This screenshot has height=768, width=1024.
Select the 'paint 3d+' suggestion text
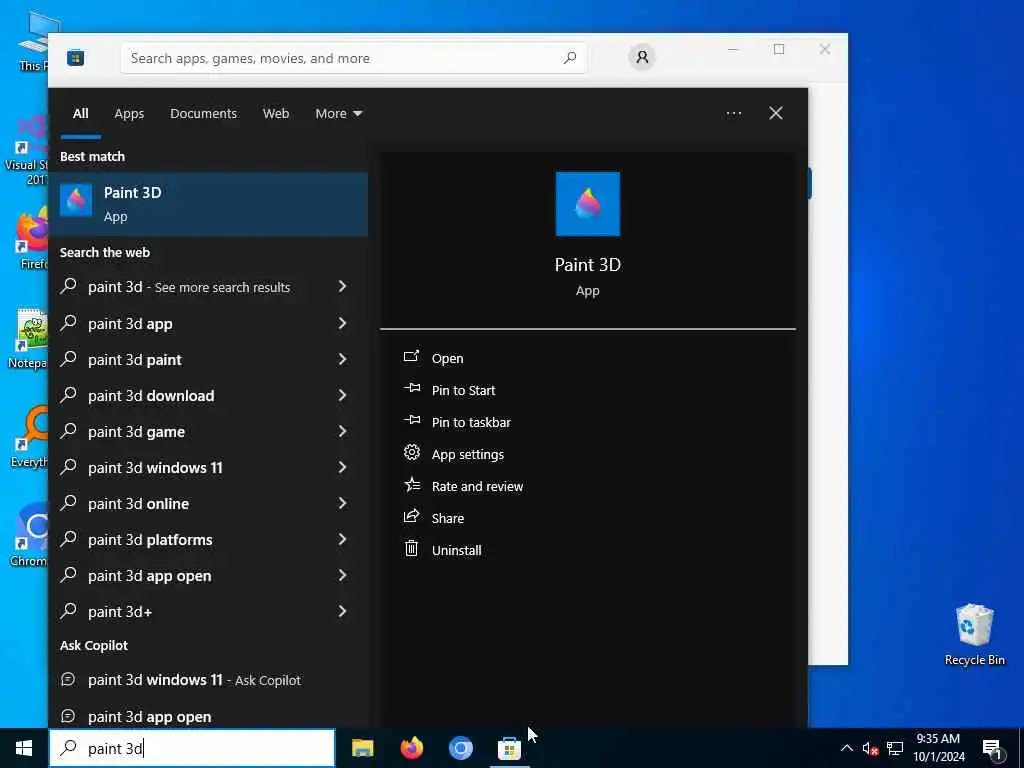(x=120, y=612)
